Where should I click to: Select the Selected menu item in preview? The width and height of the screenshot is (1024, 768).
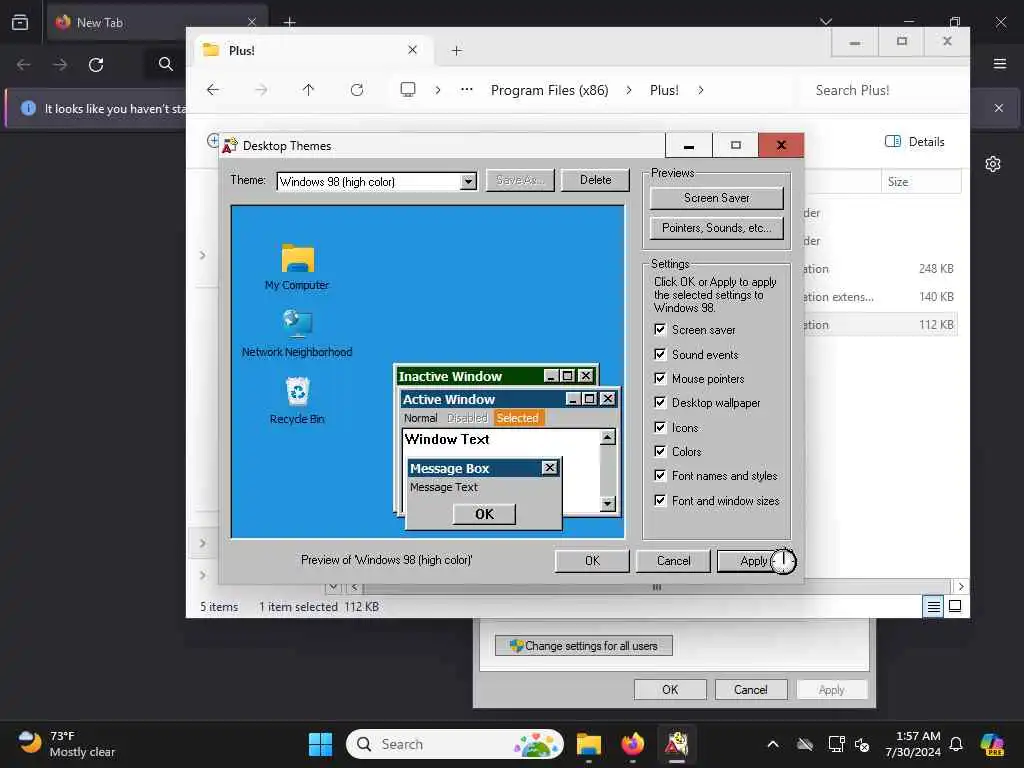pyautogui.click(x=517, y=418)
